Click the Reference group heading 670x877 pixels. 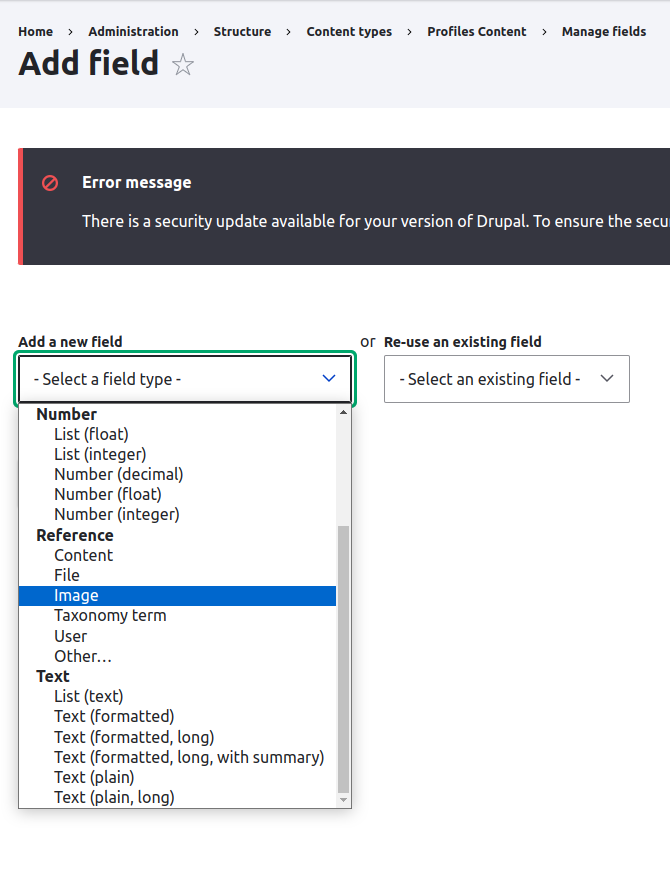coord(75,535)
